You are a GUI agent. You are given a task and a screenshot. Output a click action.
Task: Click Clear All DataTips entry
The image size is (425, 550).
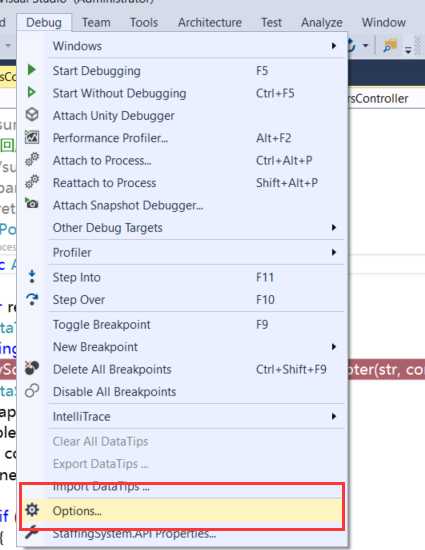tap(196, 442)
